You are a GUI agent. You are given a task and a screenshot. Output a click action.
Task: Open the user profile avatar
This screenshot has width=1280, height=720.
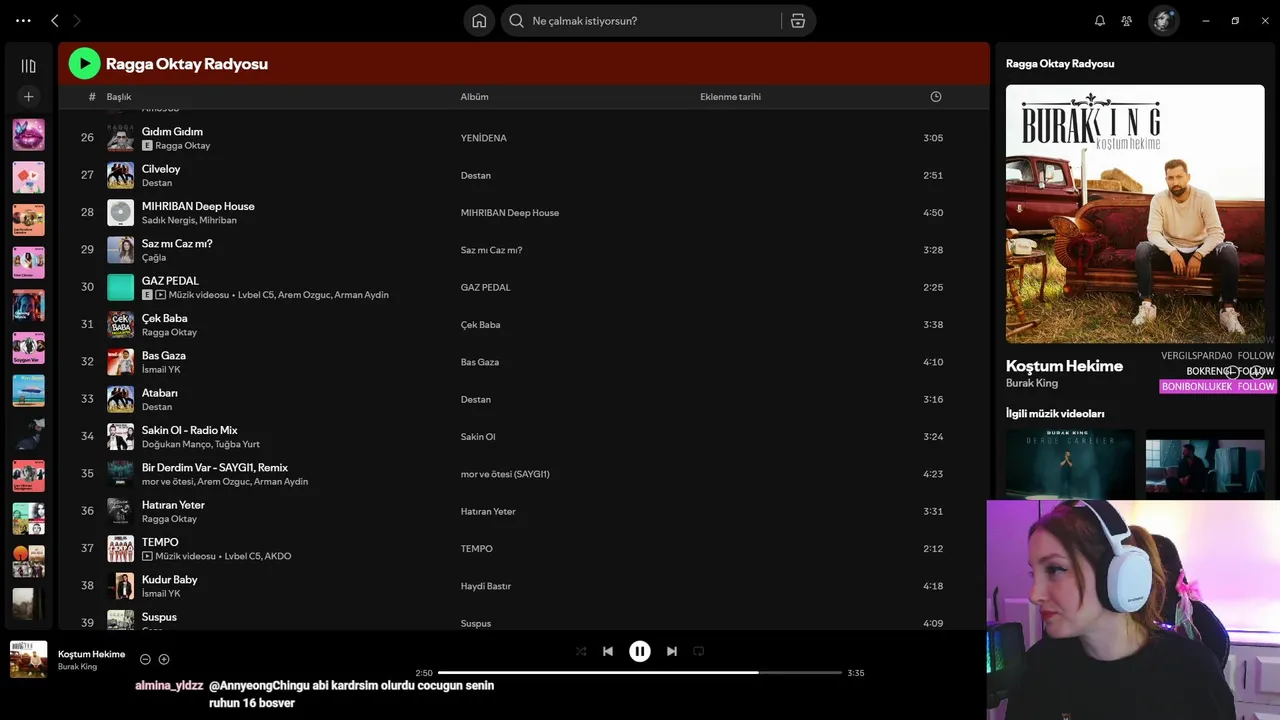[1163, 21]
